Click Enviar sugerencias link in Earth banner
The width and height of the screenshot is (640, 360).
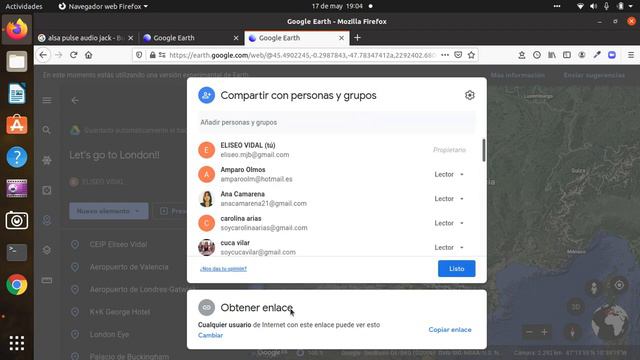[594, 75]
